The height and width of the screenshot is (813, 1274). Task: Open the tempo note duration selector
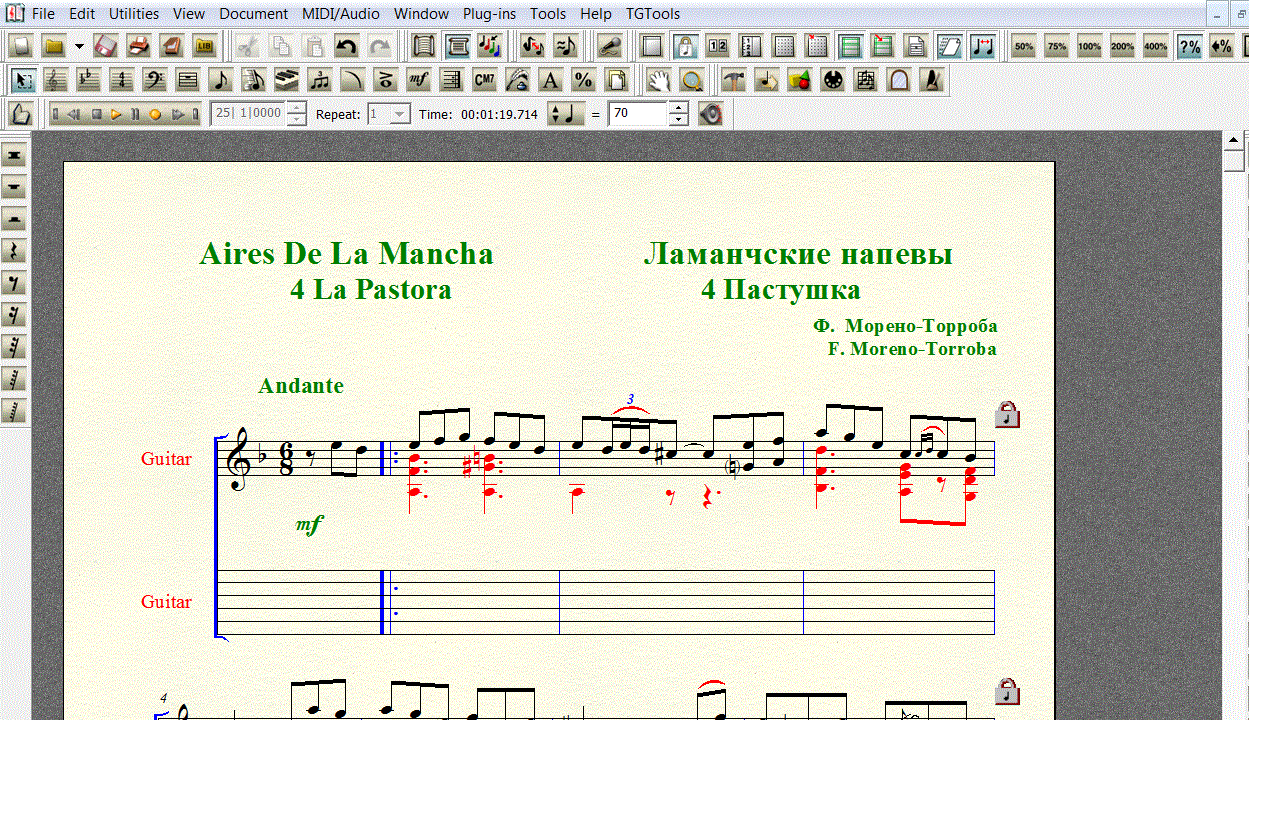(x=567, y=114)
